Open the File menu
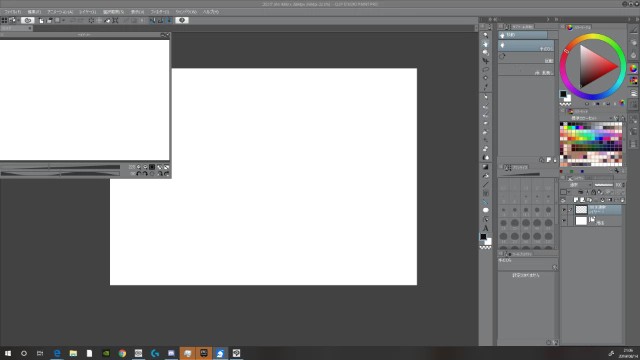Image resolution: width=640 pixels, height=360 pixels. click(x=13, y=12)
